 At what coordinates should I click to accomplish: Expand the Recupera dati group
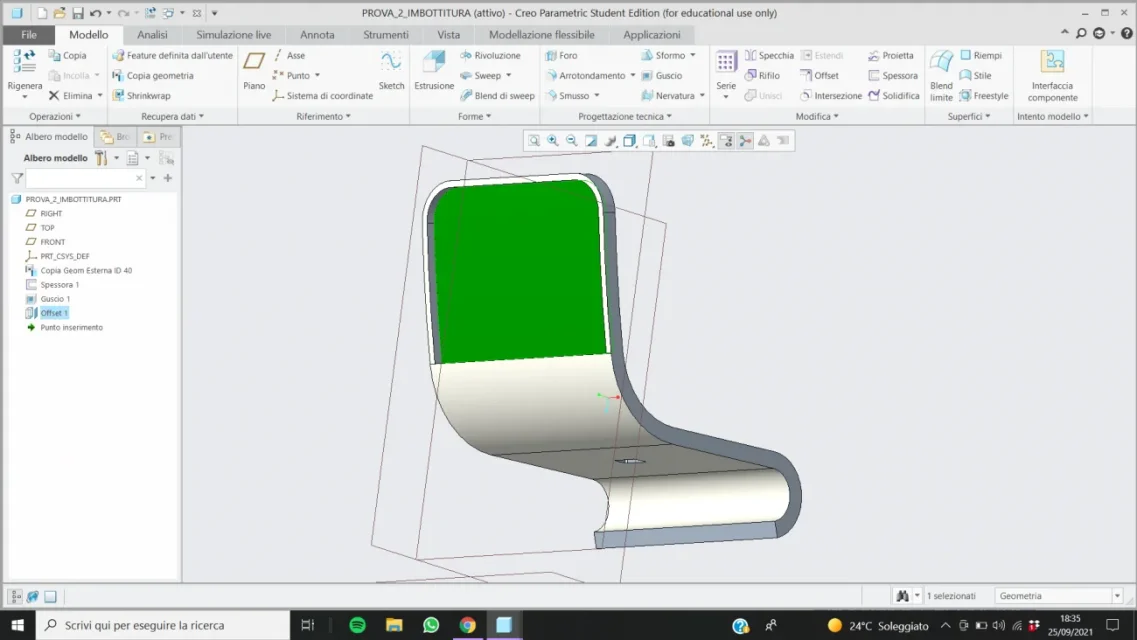coord(173,116)
